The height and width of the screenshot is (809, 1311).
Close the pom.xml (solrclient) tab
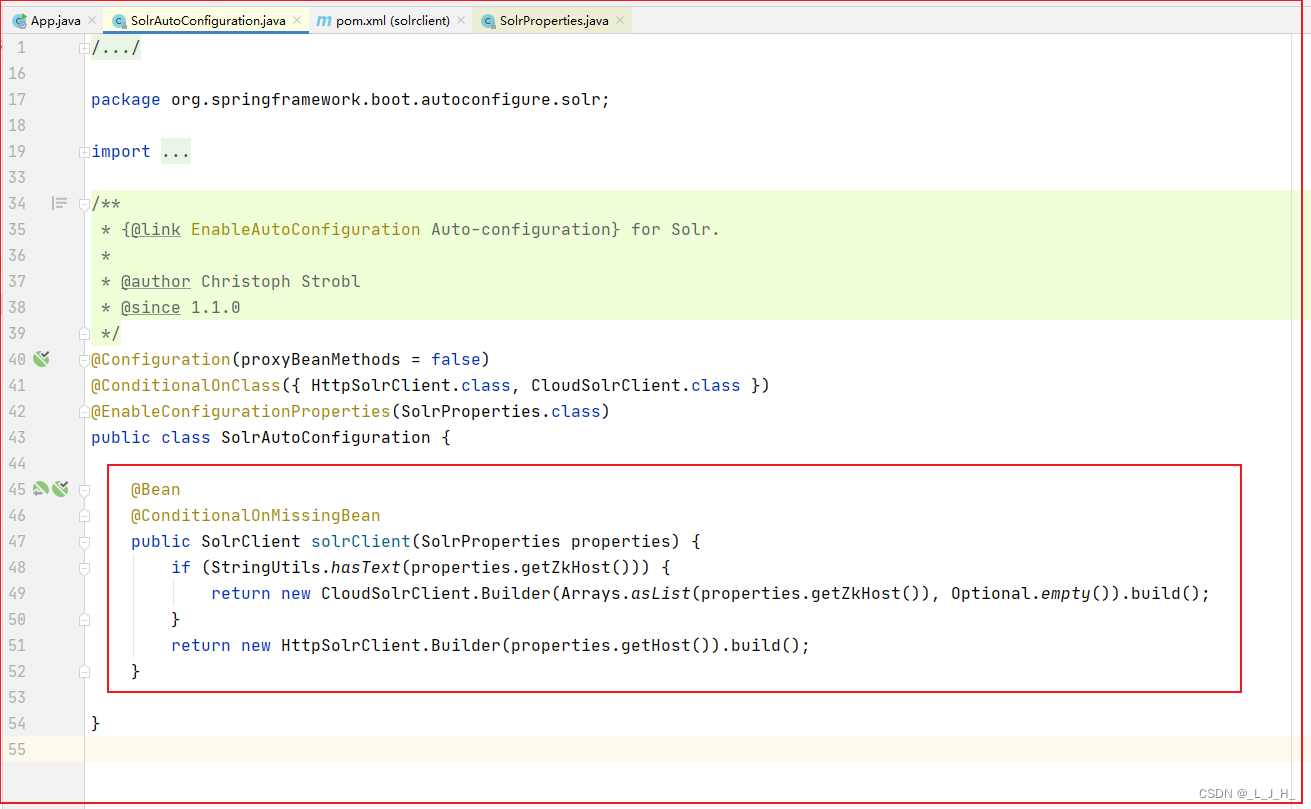pyautogui.click(x=461, y=21)
